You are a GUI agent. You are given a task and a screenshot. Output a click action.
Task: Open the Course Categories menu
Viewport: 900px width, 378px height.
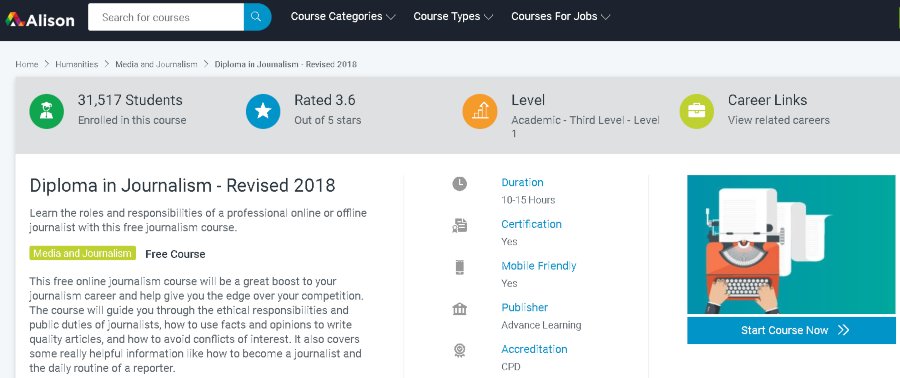coord(343,17)
